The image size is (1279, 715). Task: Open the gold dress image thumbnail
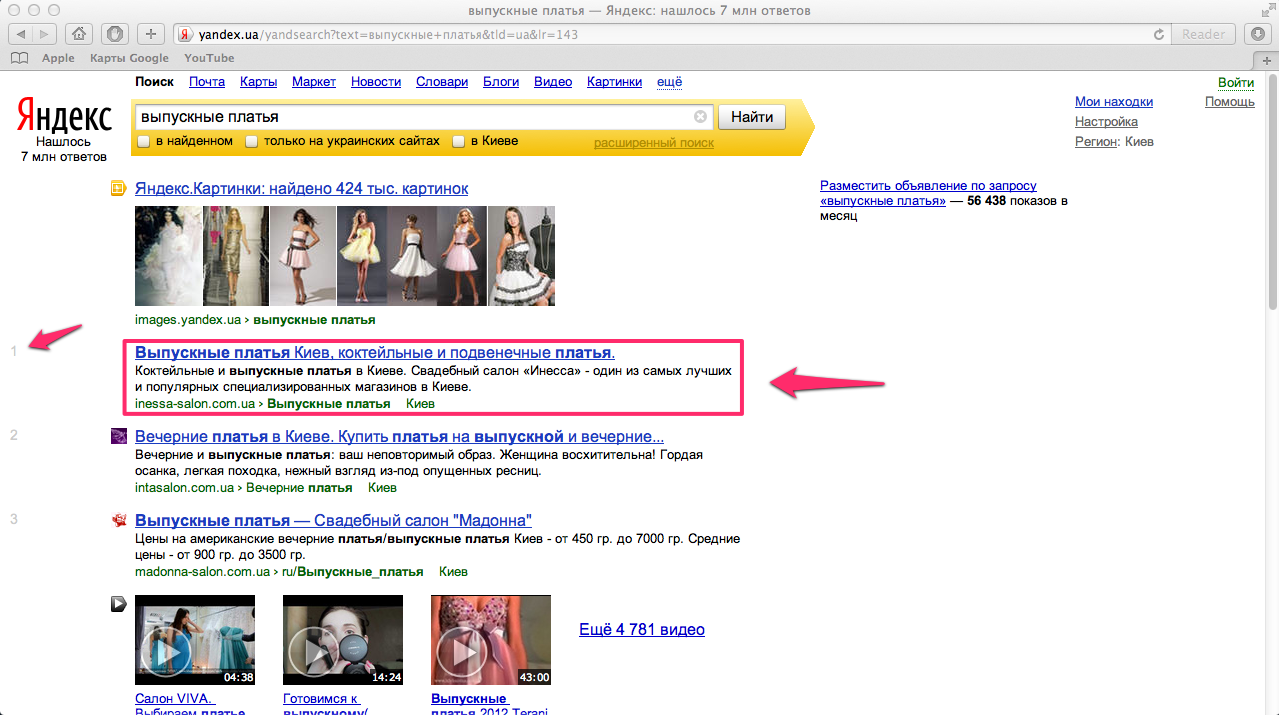(236, 256)
